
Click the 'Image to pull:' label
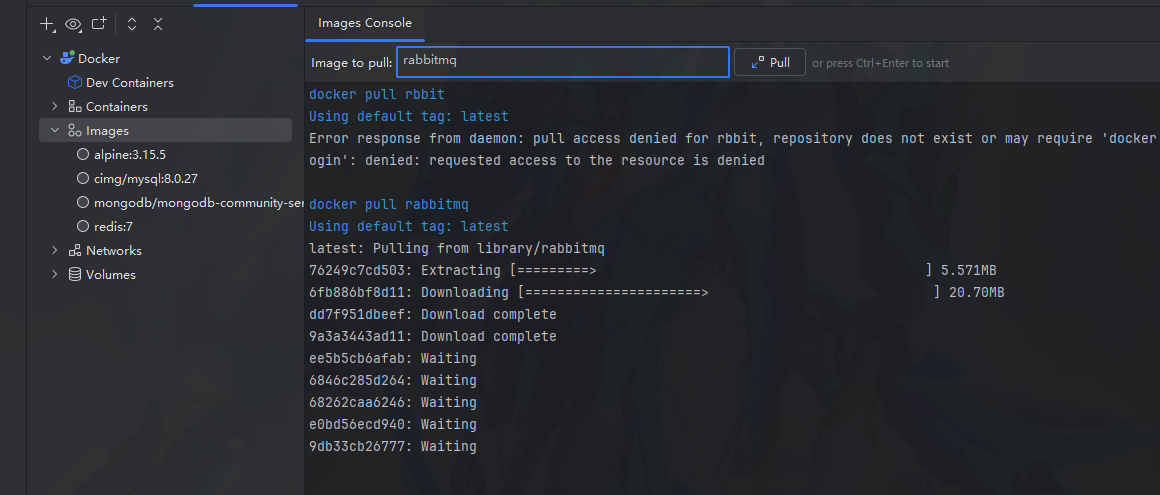[x=351, y=63]
